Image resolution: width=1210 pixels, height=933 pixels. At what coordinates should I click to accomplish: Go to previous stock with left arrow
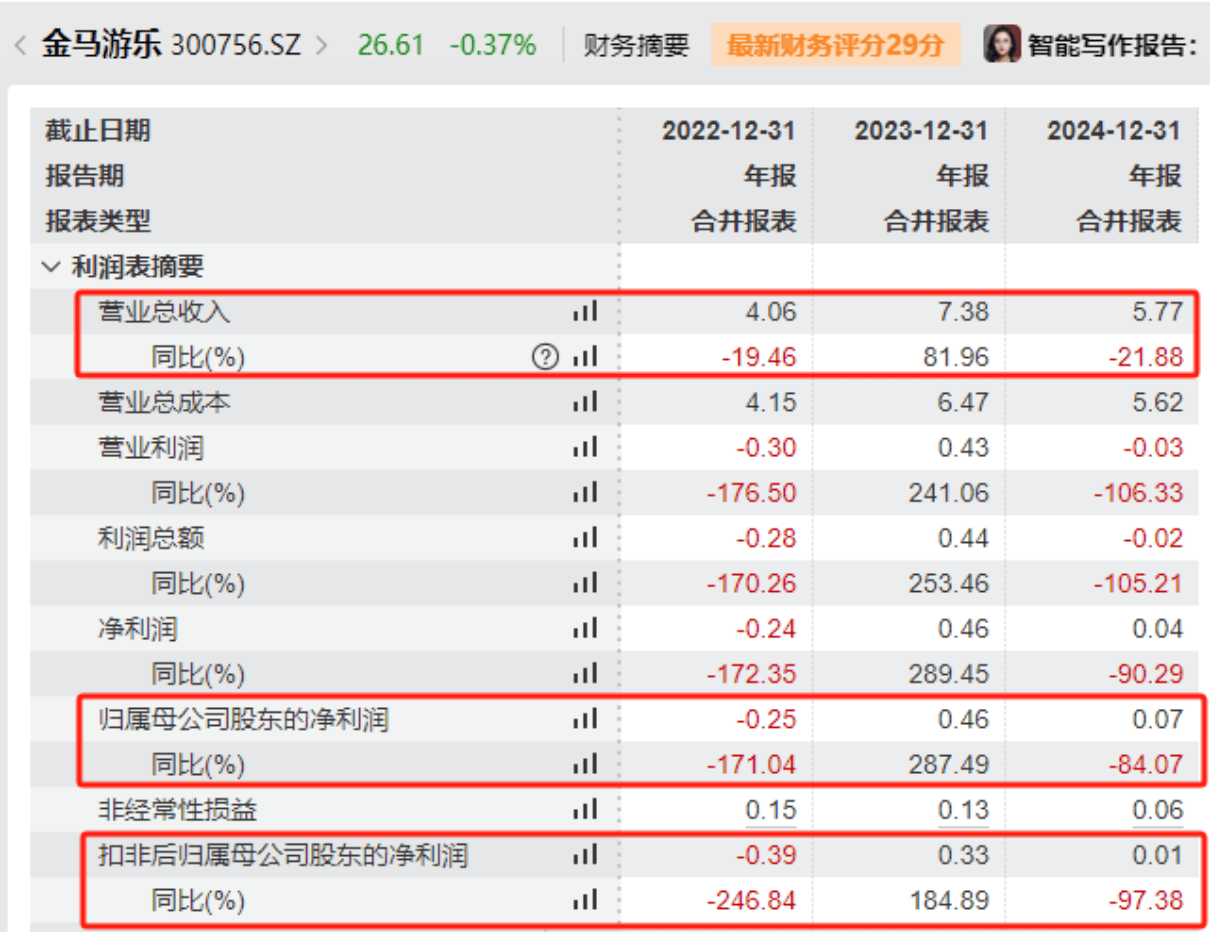point(19,45)
